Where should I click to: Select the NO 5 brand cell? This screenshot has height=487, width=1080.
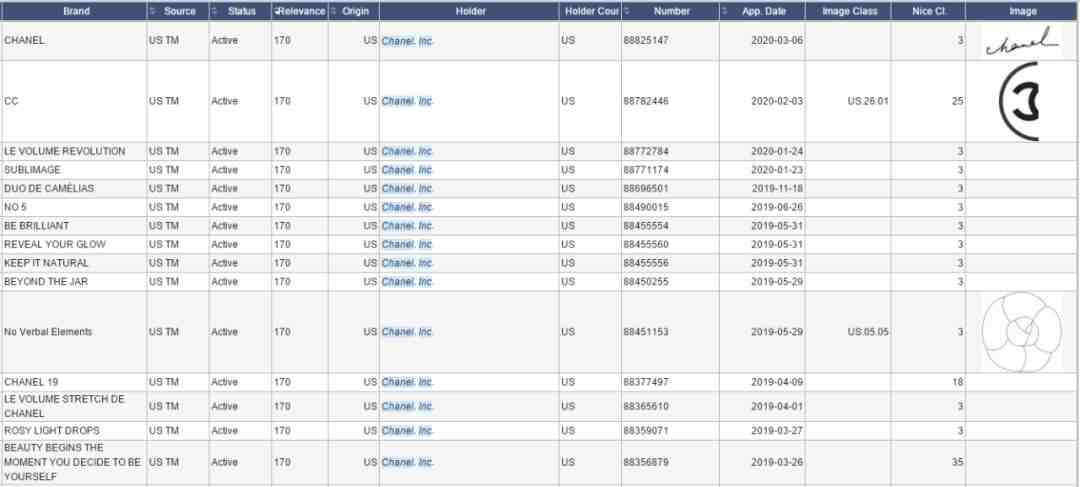tap(74, 207)
